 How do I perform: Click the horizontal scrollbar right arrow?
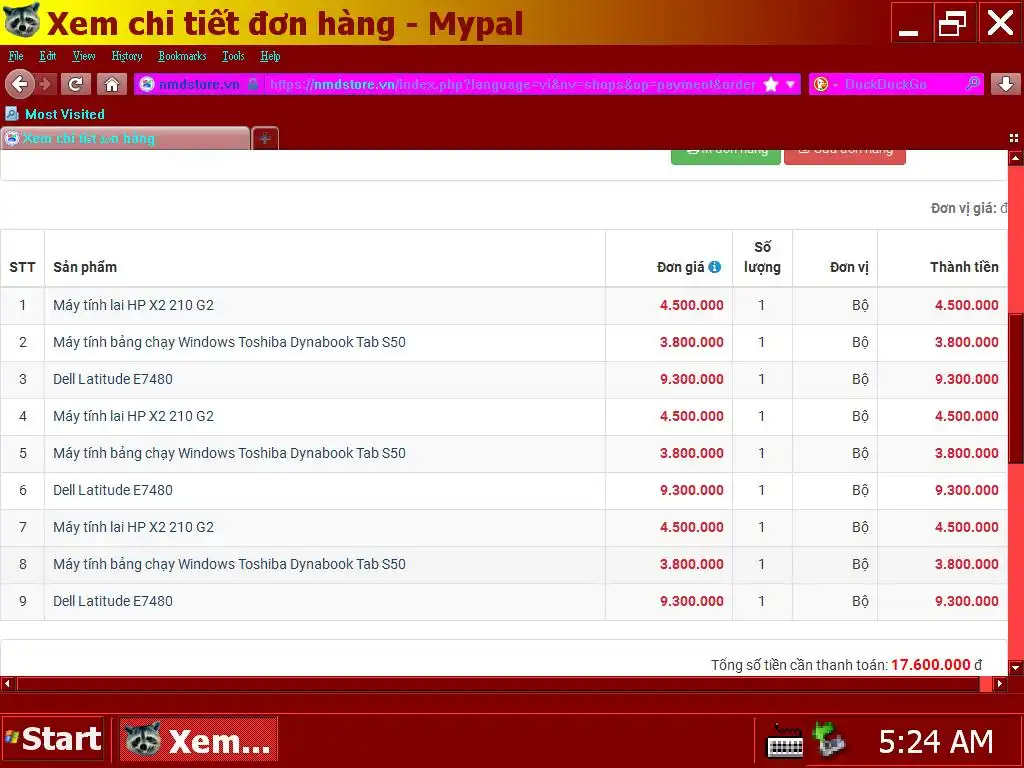1000,684
